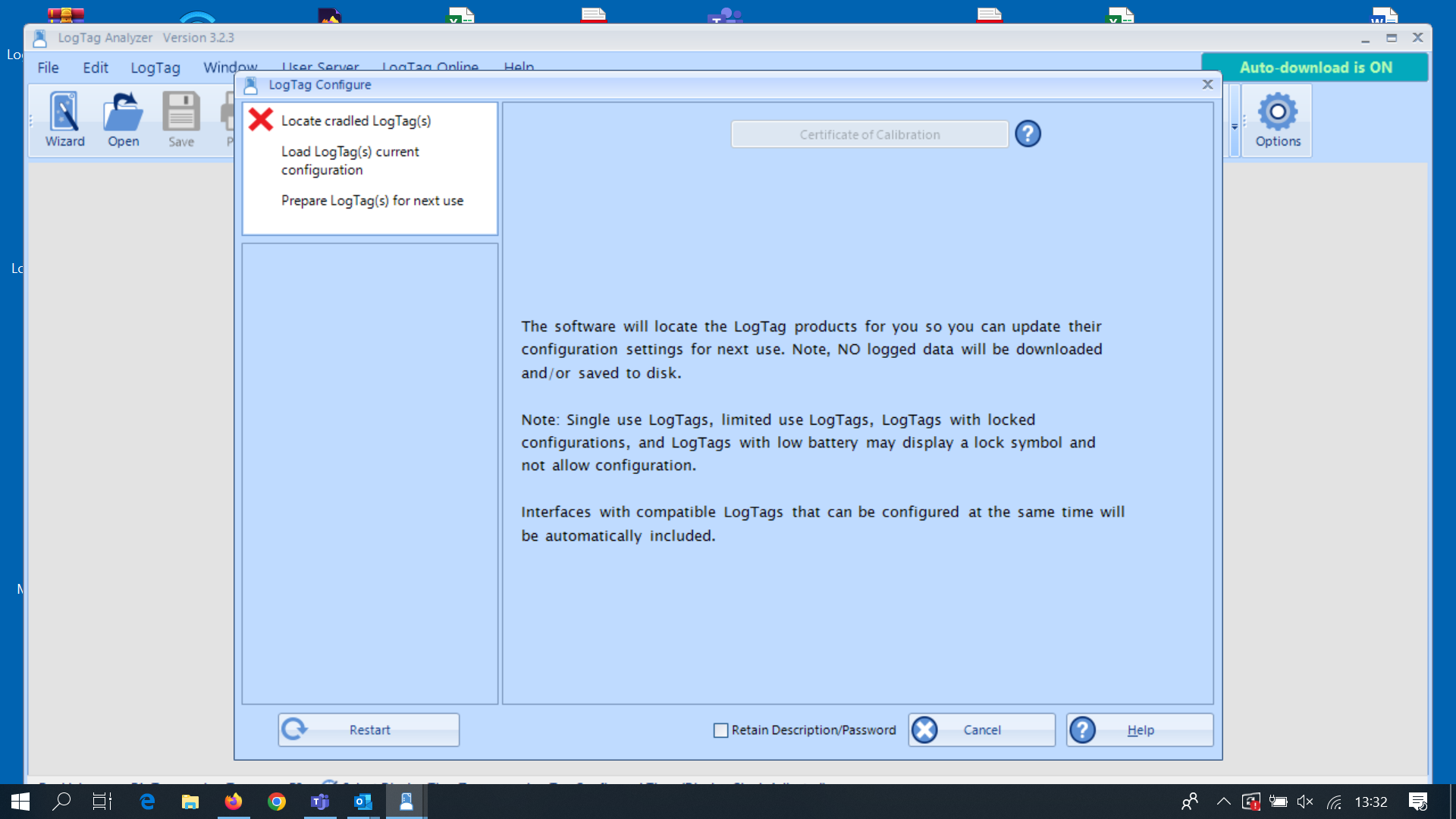The height and width of the screenshot is (819, 1456).
Task: Click the Certificate of Calibration button
Action: 869,134
